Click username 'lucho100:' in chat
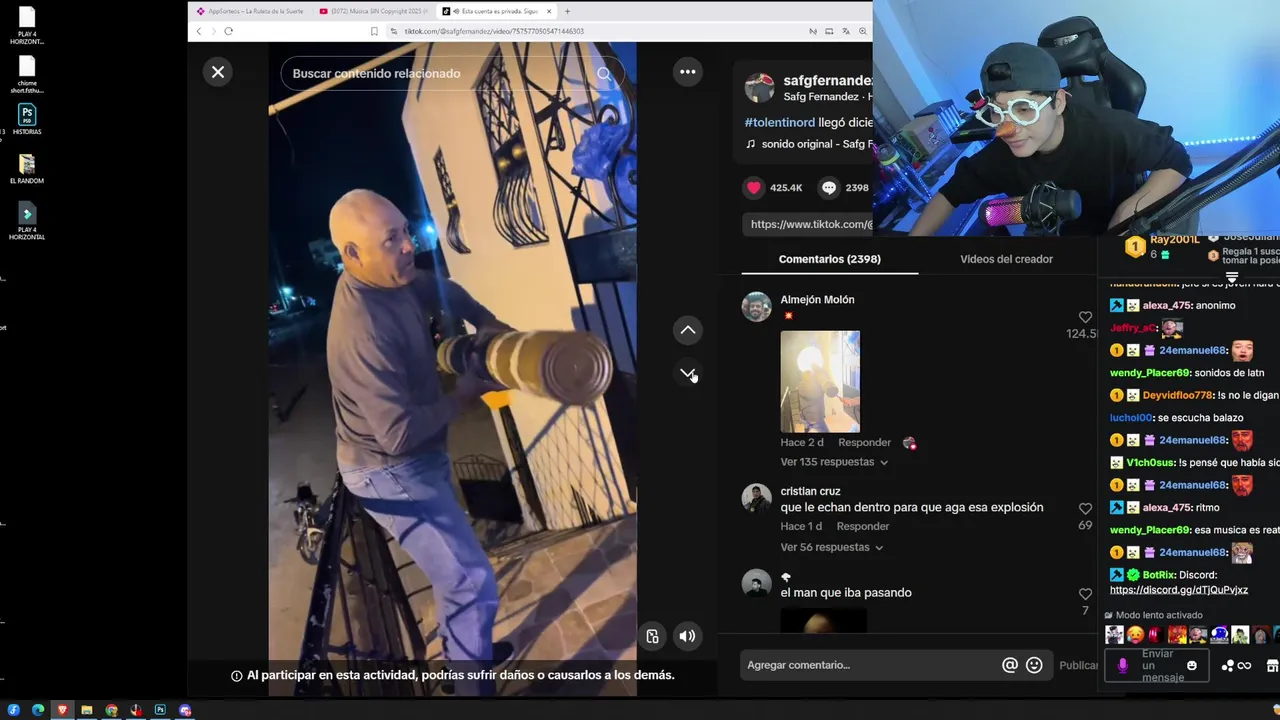The height and width of the screenshot is (720, 1280). (1132, 418)
